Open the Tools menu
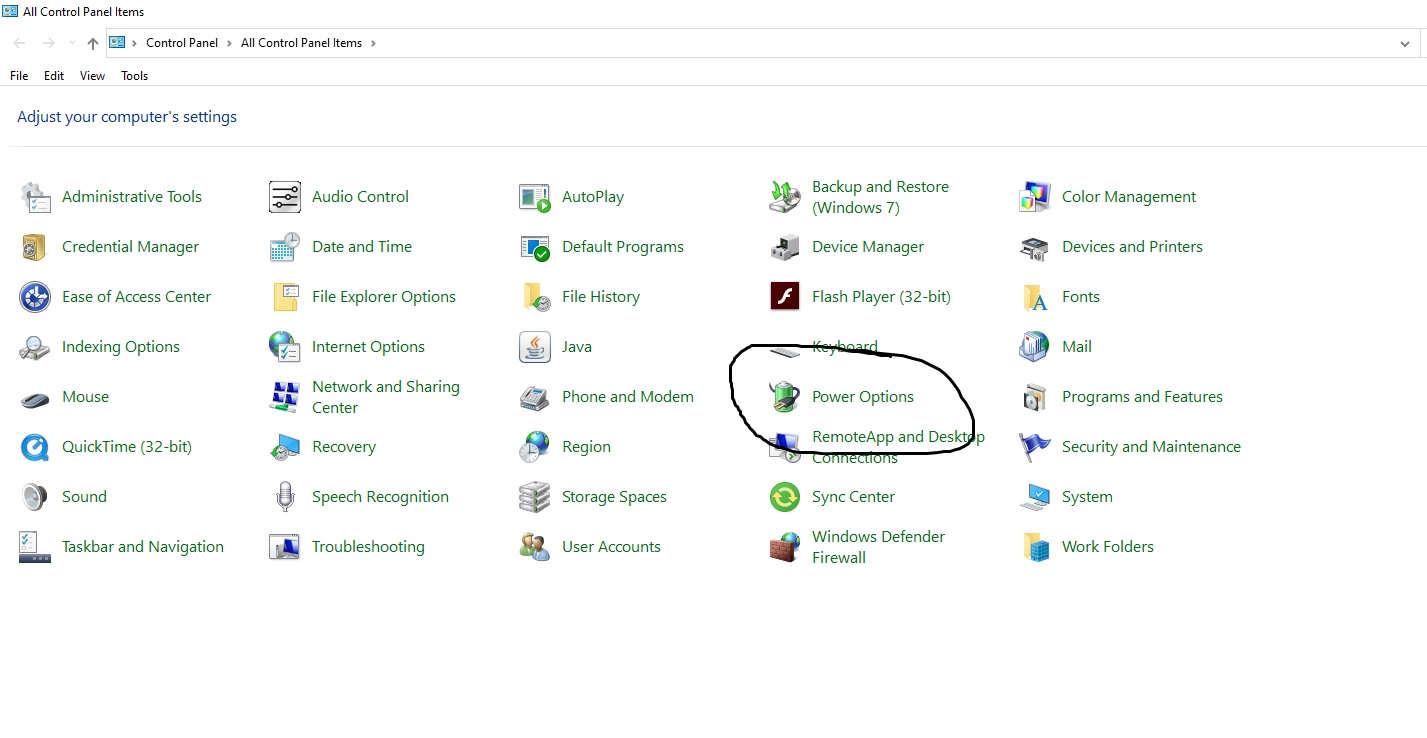 click(134, 75)
